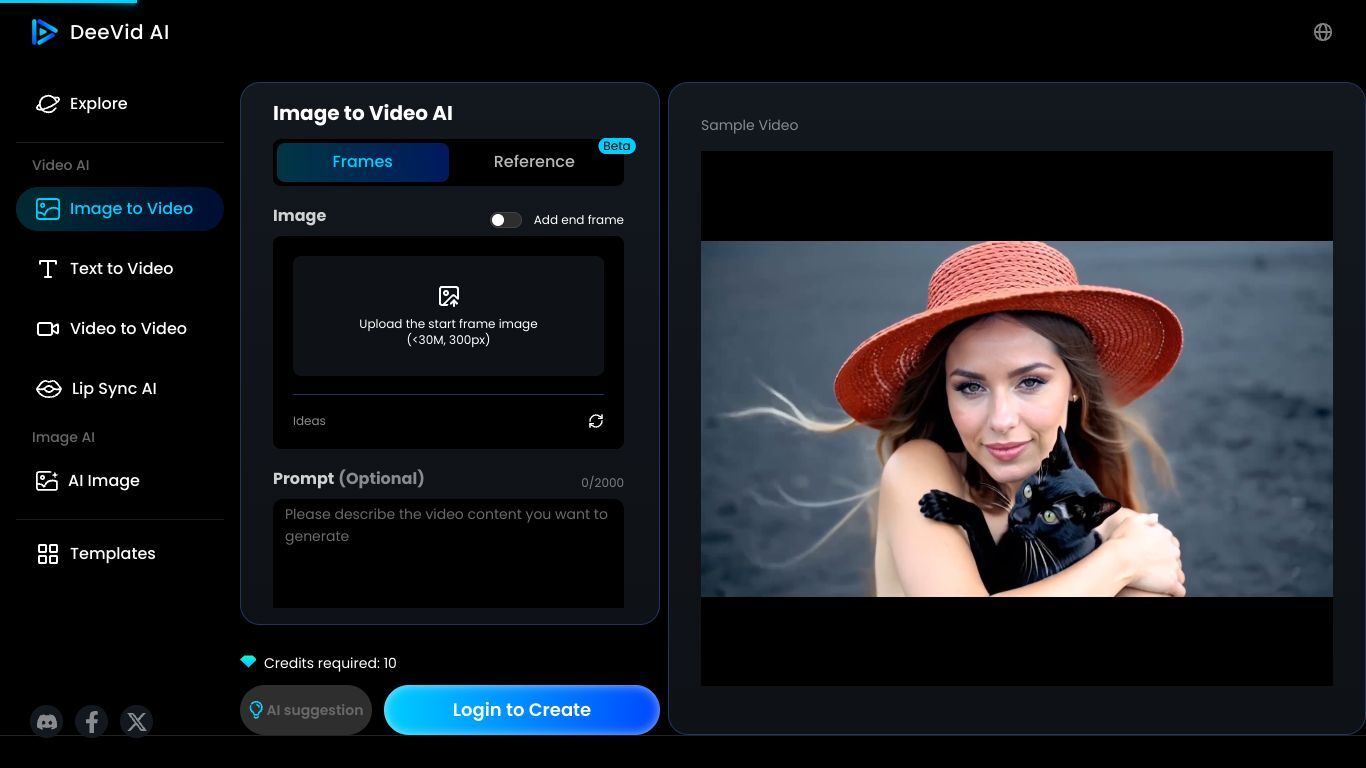Image resolution: width=1366 pixels, height=768 pixels.
Task: Switch to the Reference tab
Action: pos(534,162)
